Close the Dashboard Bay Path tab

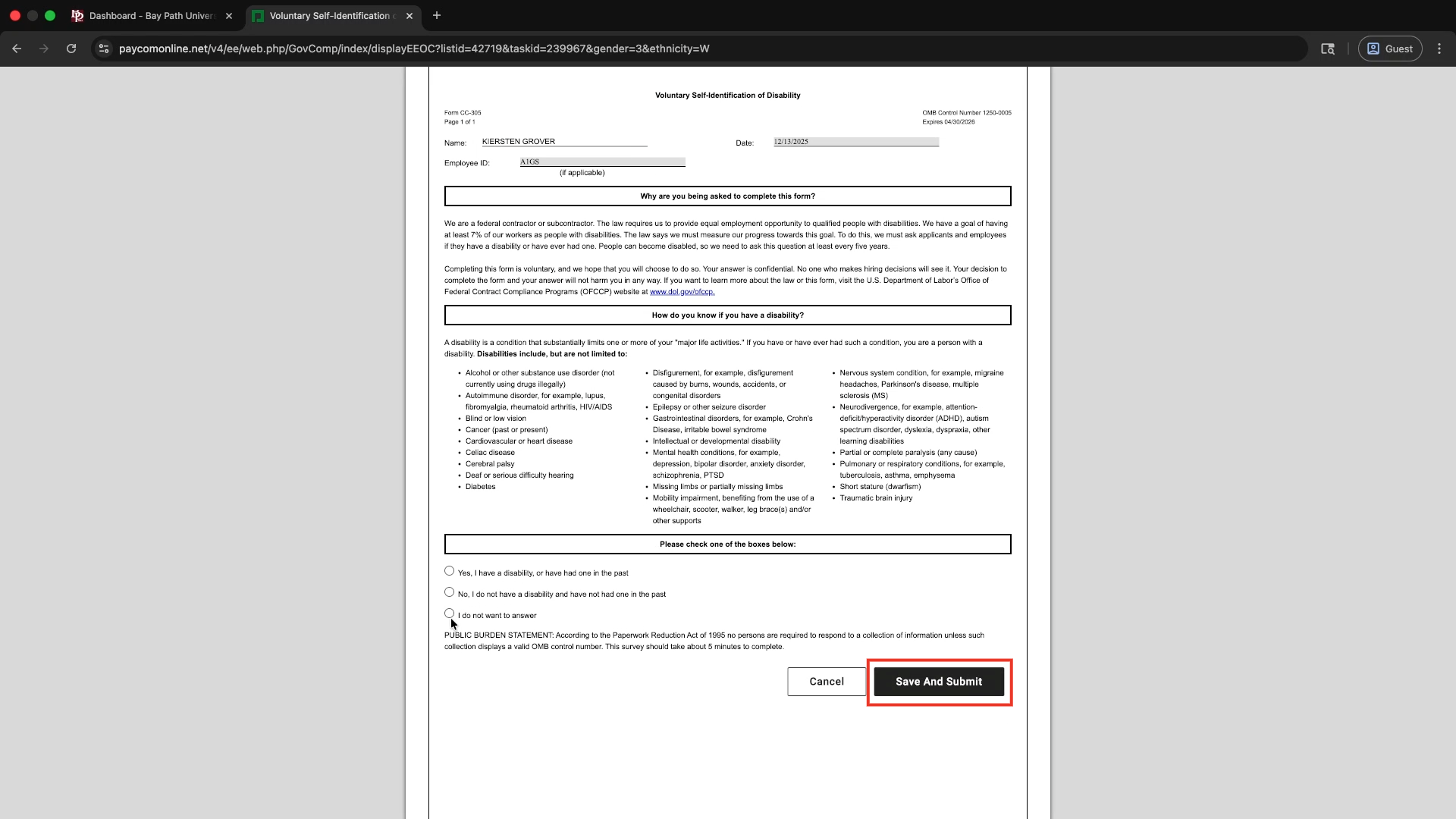pyautogui.click(x=229, y=16)
